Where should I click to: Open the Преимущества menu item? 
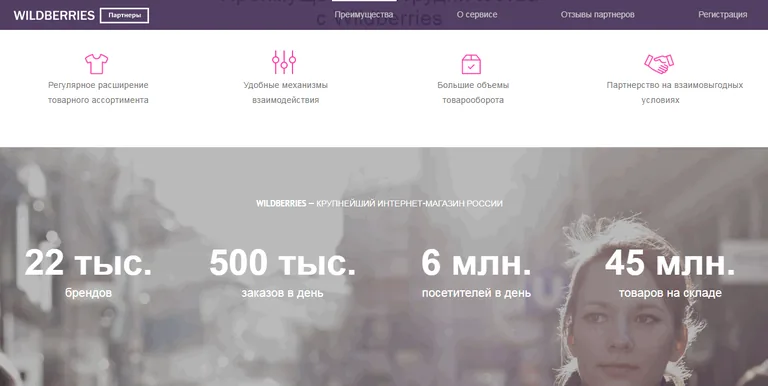tap(363, 15)
